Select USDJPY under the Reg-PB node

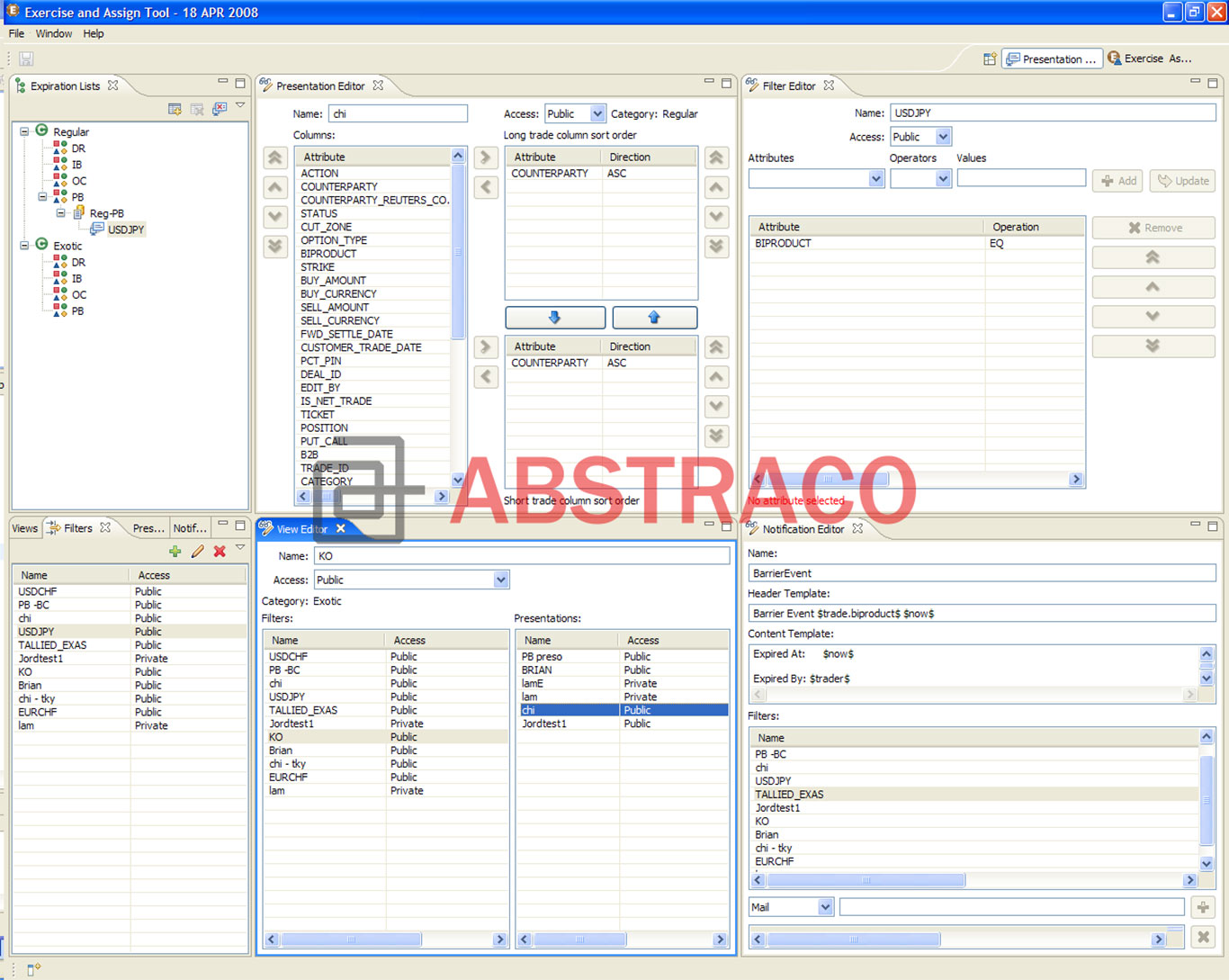126,229
